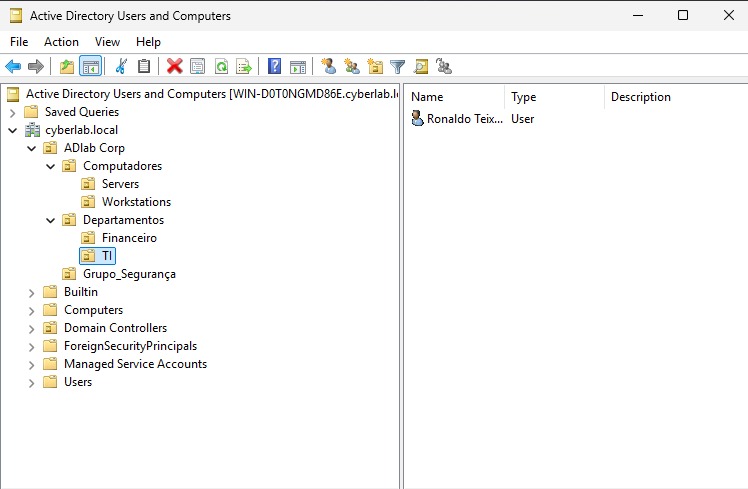Select the Users container
The height and width of the screenshot is (489, 748).
78,382
